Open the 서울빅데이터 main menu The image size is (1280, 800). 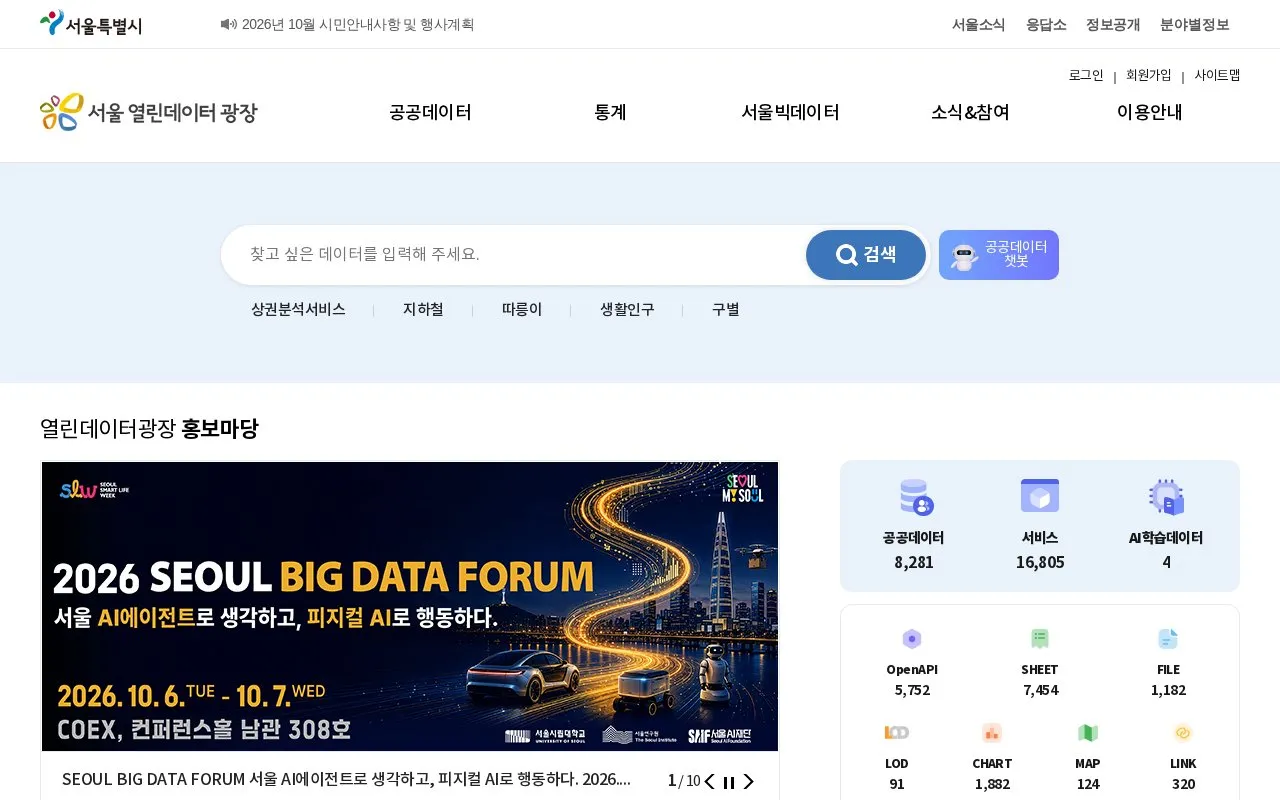[790, 112]
